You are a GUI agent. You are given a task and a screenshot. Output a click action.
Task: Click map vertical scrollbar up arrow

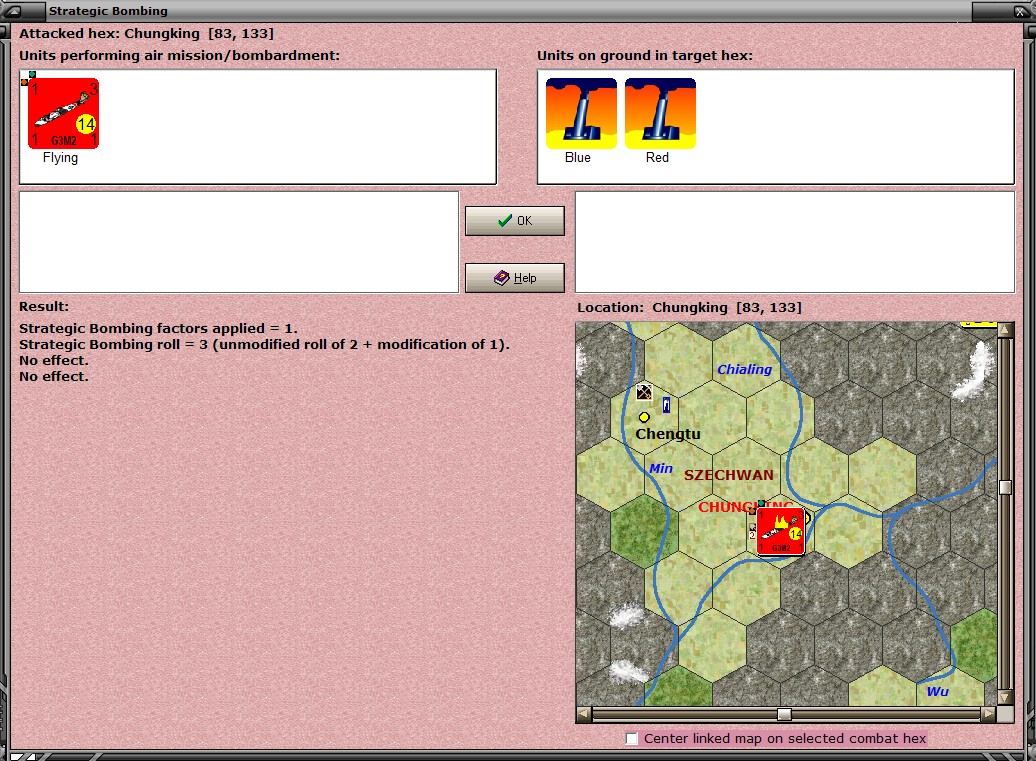pos(1005,330)
